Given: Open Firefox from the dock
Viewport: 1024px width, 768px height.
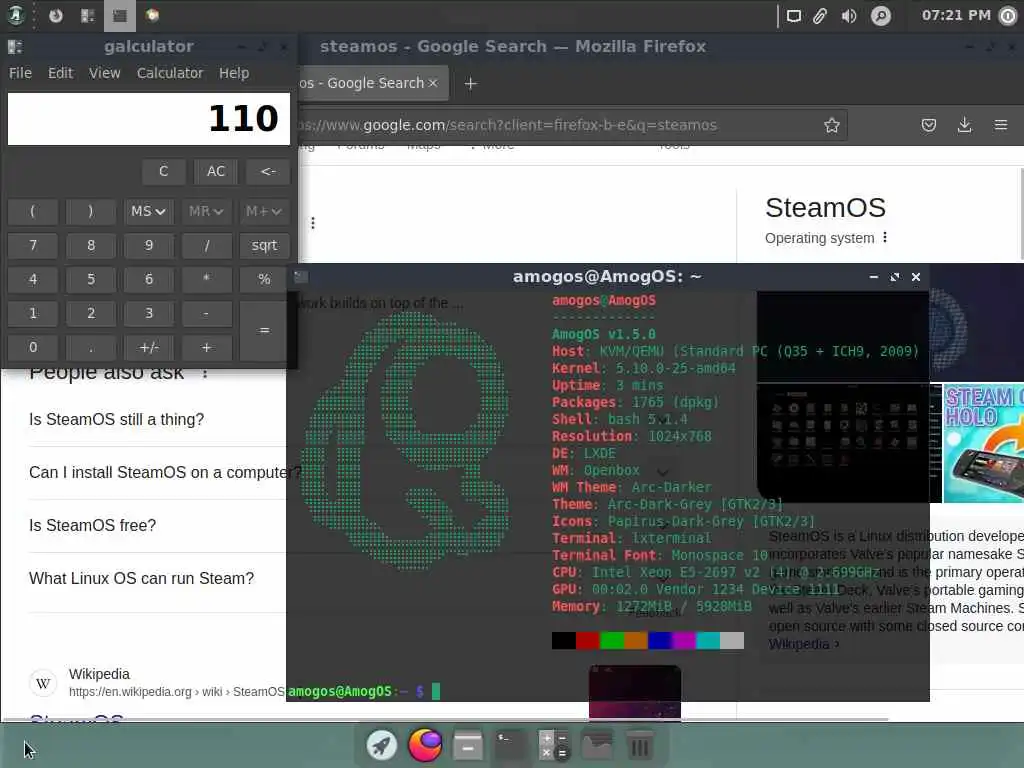Looking at the screenshot, I should point(425,744).
